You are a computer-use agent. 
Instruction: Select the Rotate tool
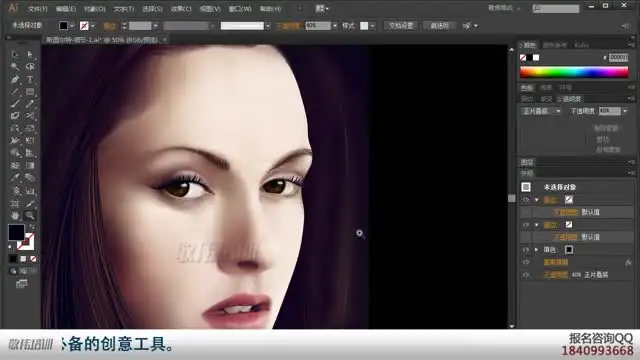pos(15,129)
